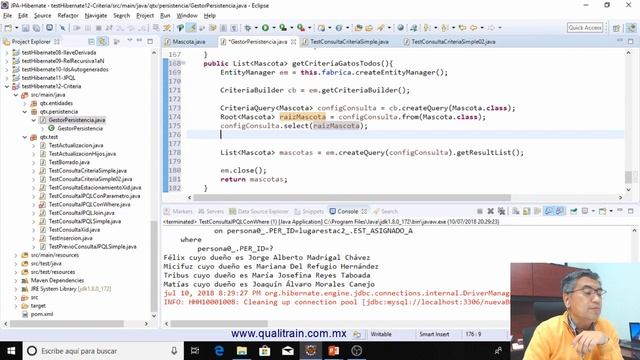Collapse the testHibernate12-Criteria project

[x=7, y=86]
